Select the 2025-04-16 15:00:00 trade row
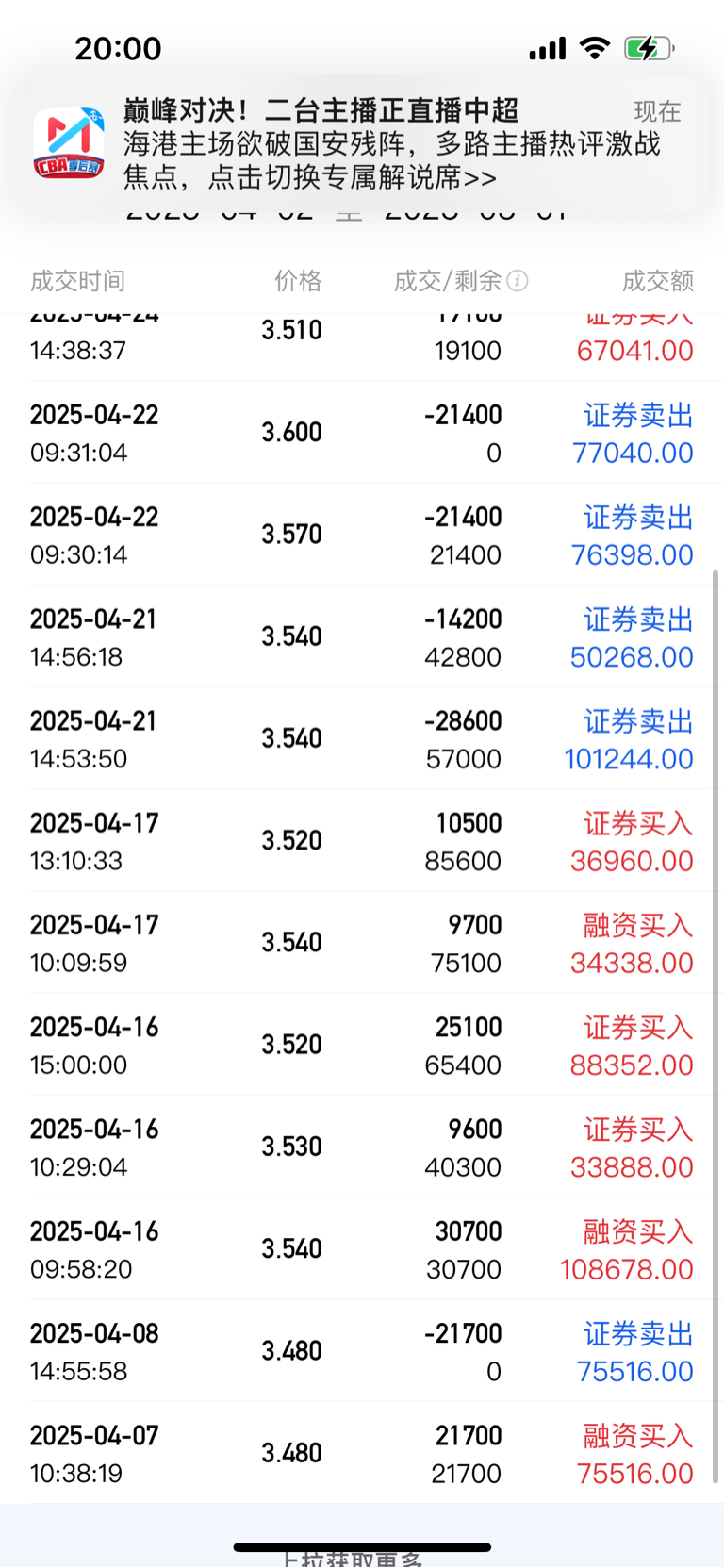Viewport: 724px width, 1568px height. pyautogui.click(x=361, y=1045)
